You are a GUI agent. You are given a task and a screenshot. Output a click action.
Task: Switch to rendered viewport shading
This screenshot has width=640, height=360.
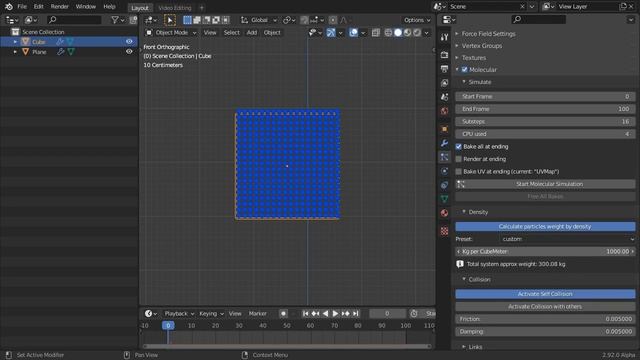tap(417, 33)
